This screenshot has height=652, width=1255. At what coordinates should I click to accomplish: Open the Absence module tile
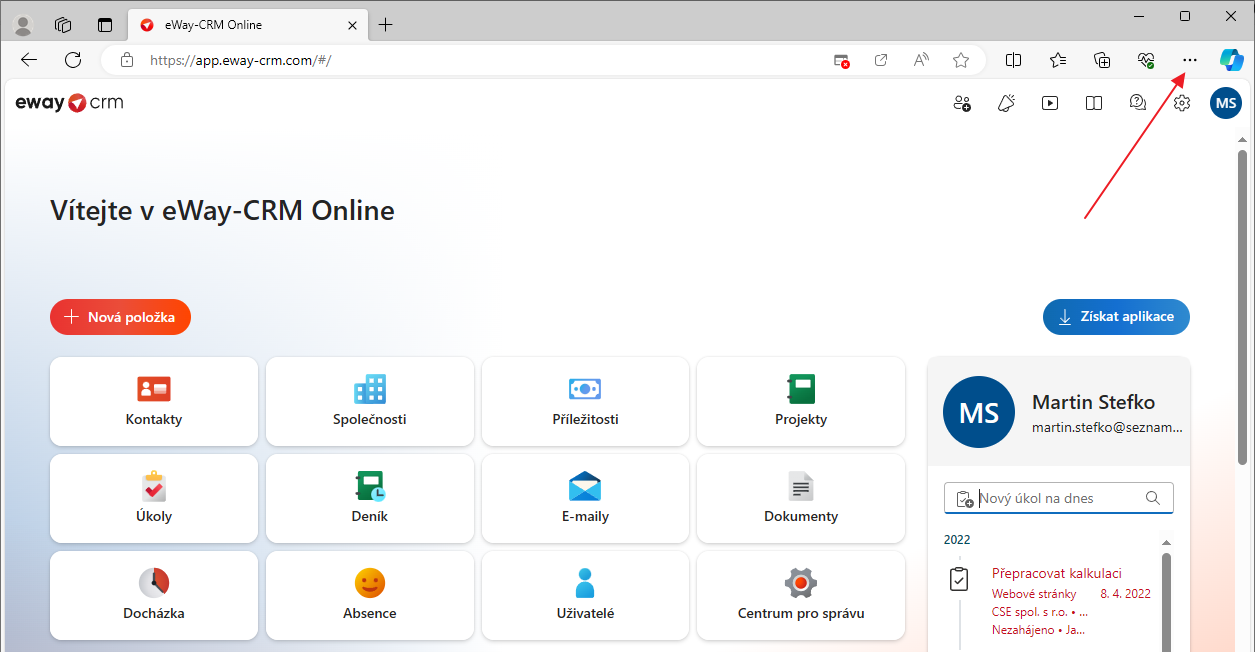click(x=370, y=596)
